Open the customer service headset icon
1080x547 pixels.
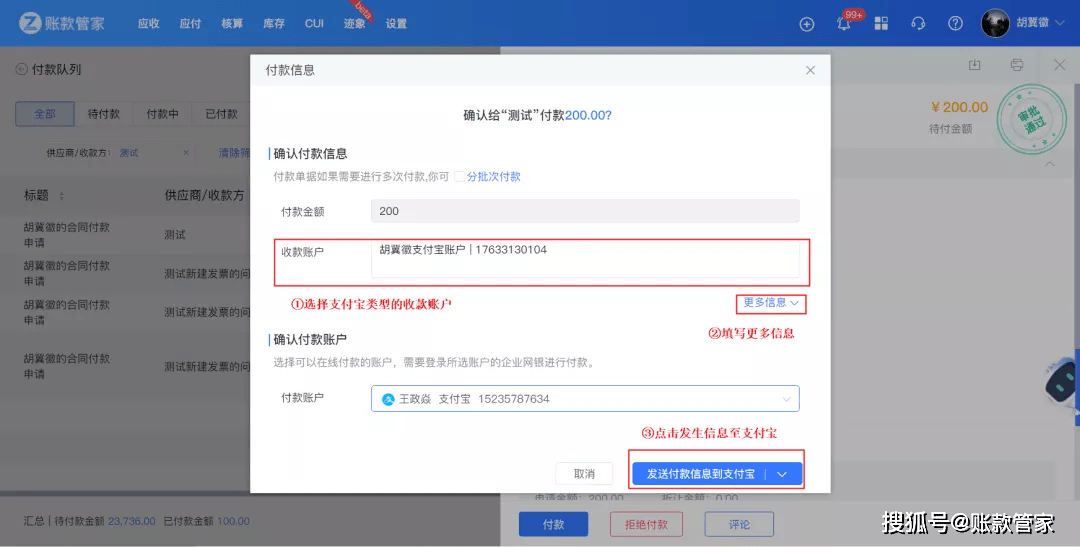[918, 23]
